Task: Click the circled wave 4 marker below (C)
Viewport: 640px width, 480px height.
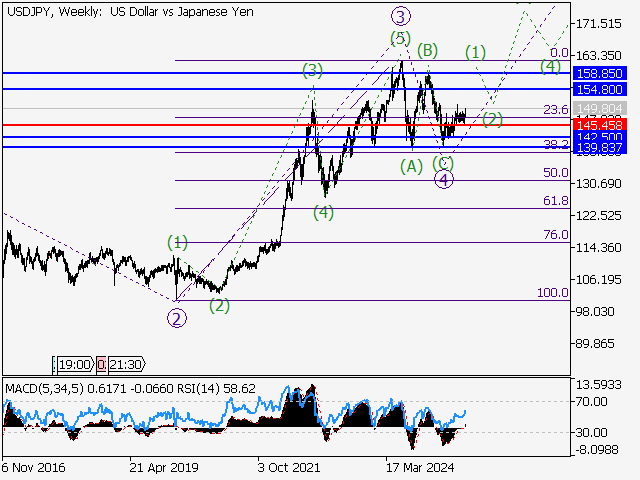Action: pos(445,179)
